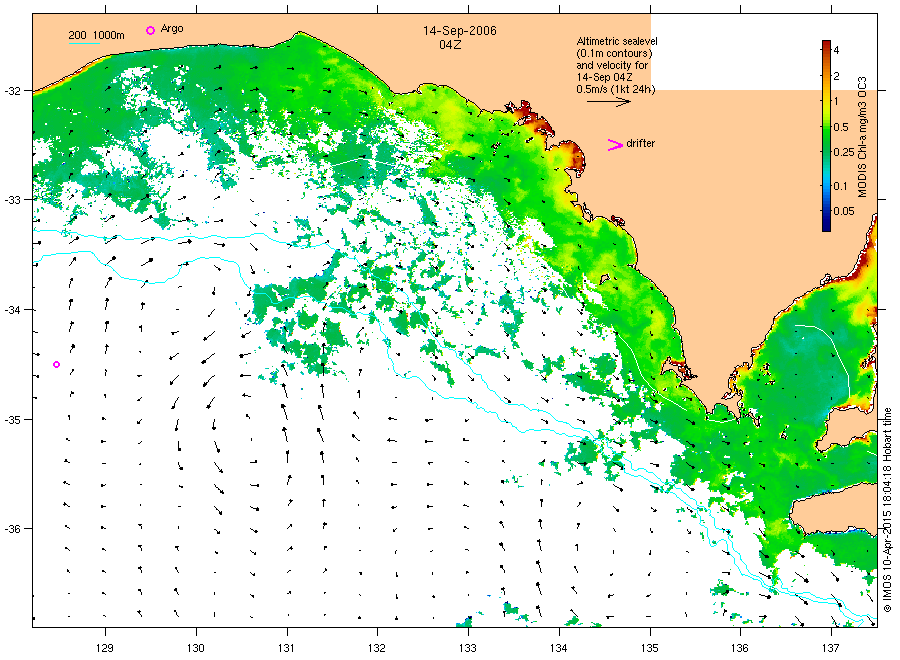Click the MODIS chlorophyll color bar
Viewport: 900px width, 660px height.
[826, 136]
